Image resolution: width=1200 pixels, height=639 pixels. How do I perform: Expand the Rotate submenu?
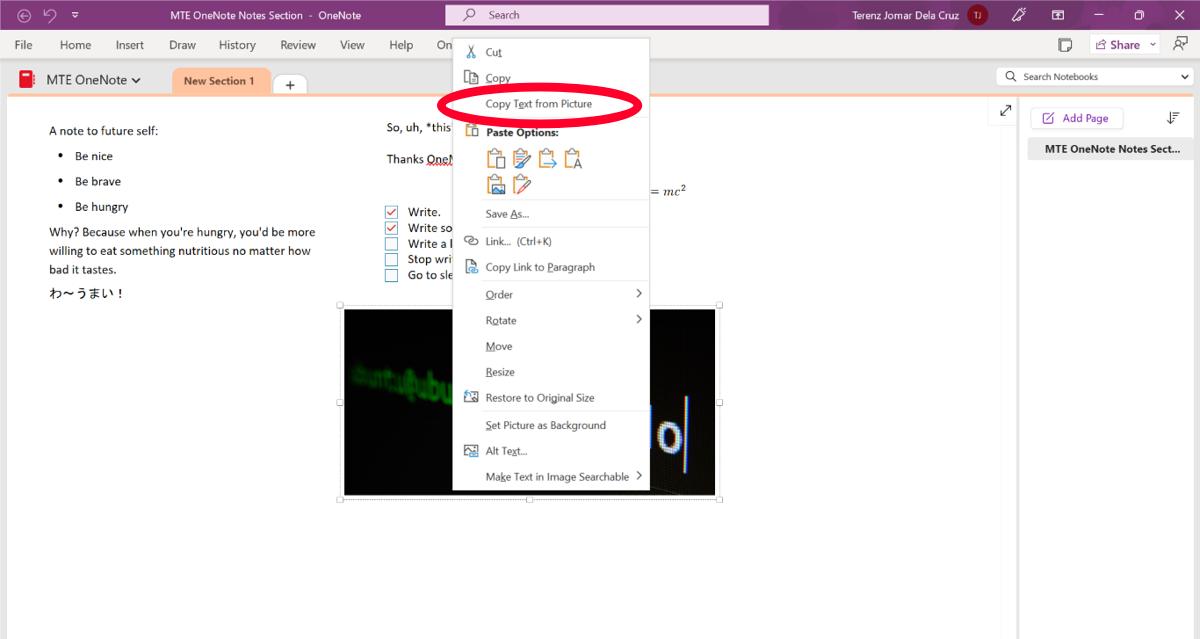click(500, 319)
